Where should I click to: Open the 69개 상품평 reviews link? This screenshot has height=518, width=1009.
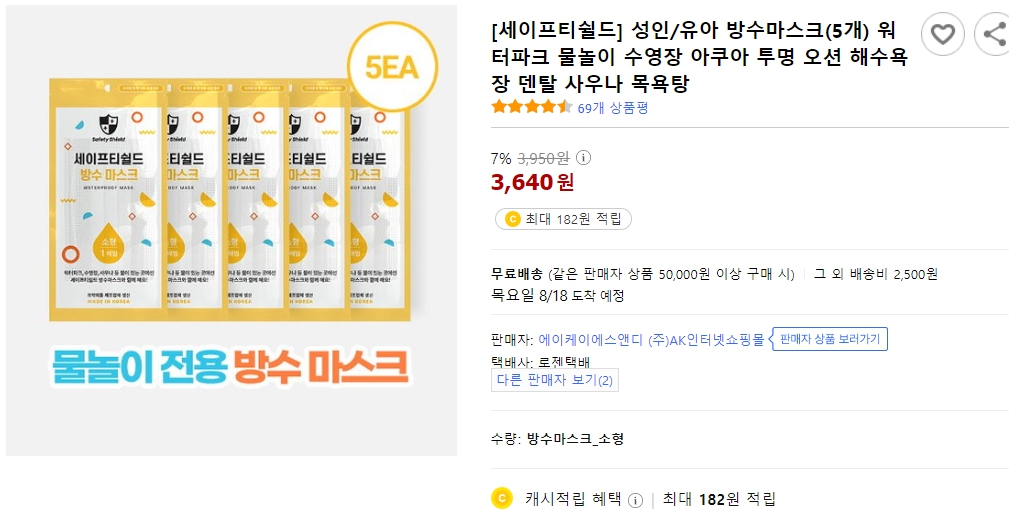(x=613, y=108)
